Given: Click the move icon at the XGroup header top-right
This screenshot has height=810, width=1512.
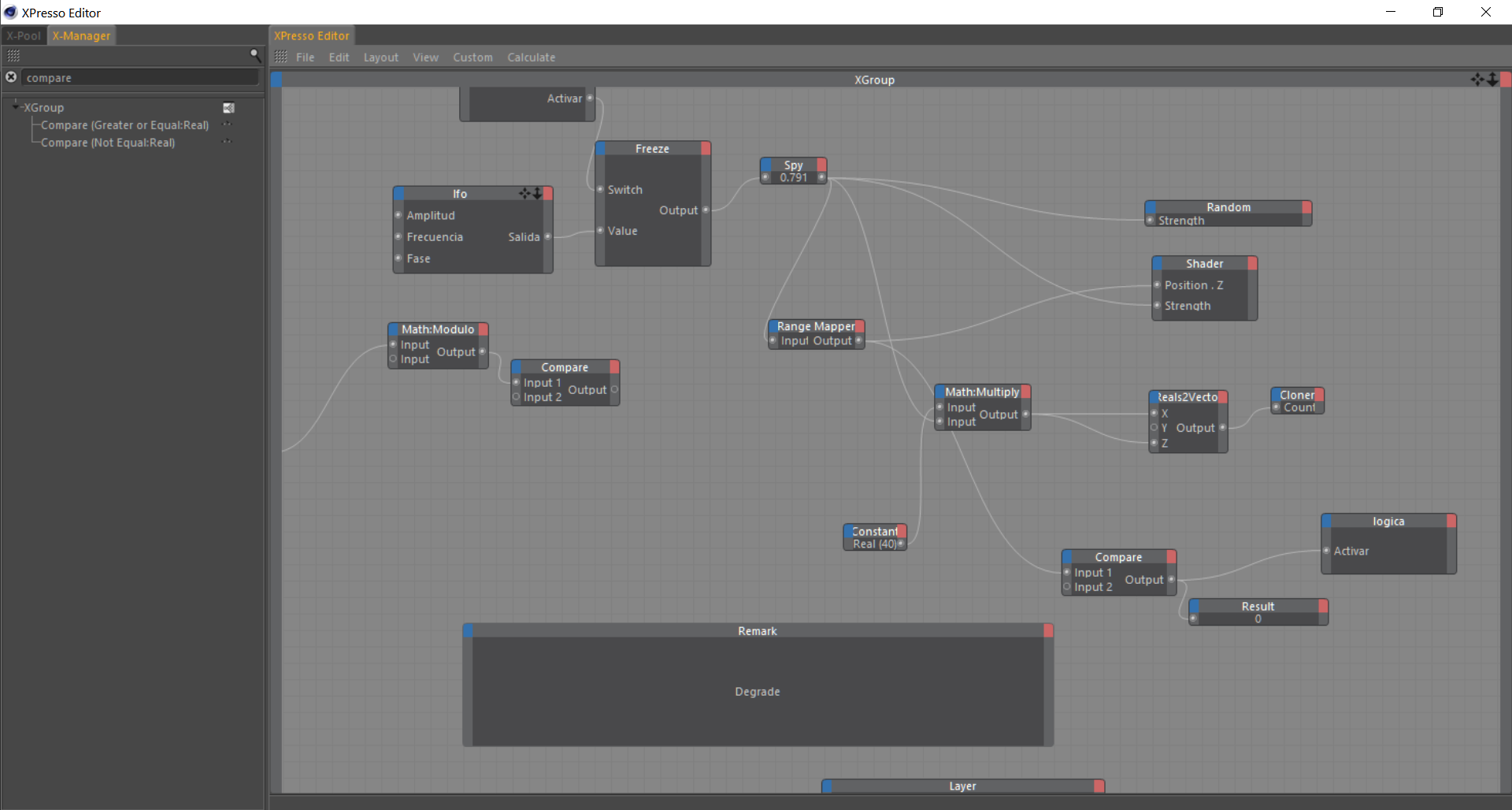Looking at the screenshot, I should tap(1478, 79).
